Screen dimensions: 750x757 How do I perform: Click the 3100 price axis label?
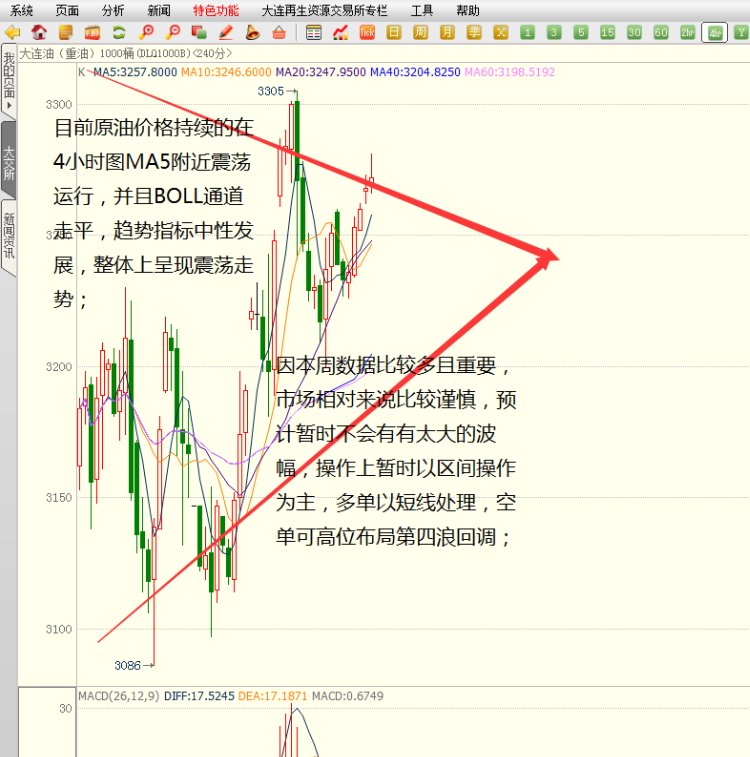coord(59,630)
